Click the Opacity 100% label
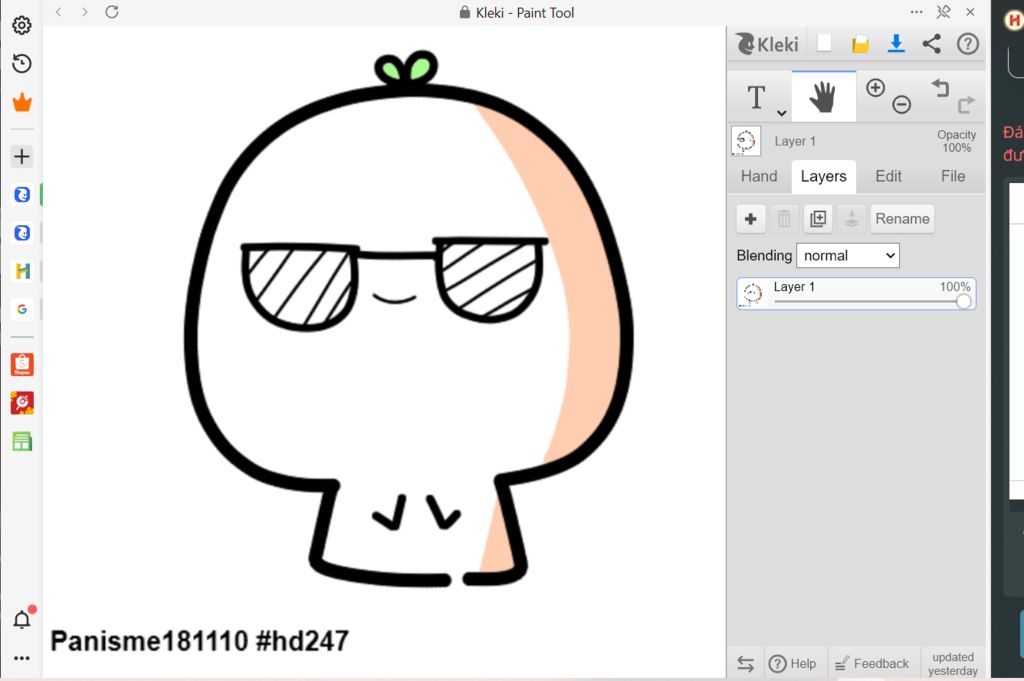The width and height of the screenshot is (1024, 681). 956,141
